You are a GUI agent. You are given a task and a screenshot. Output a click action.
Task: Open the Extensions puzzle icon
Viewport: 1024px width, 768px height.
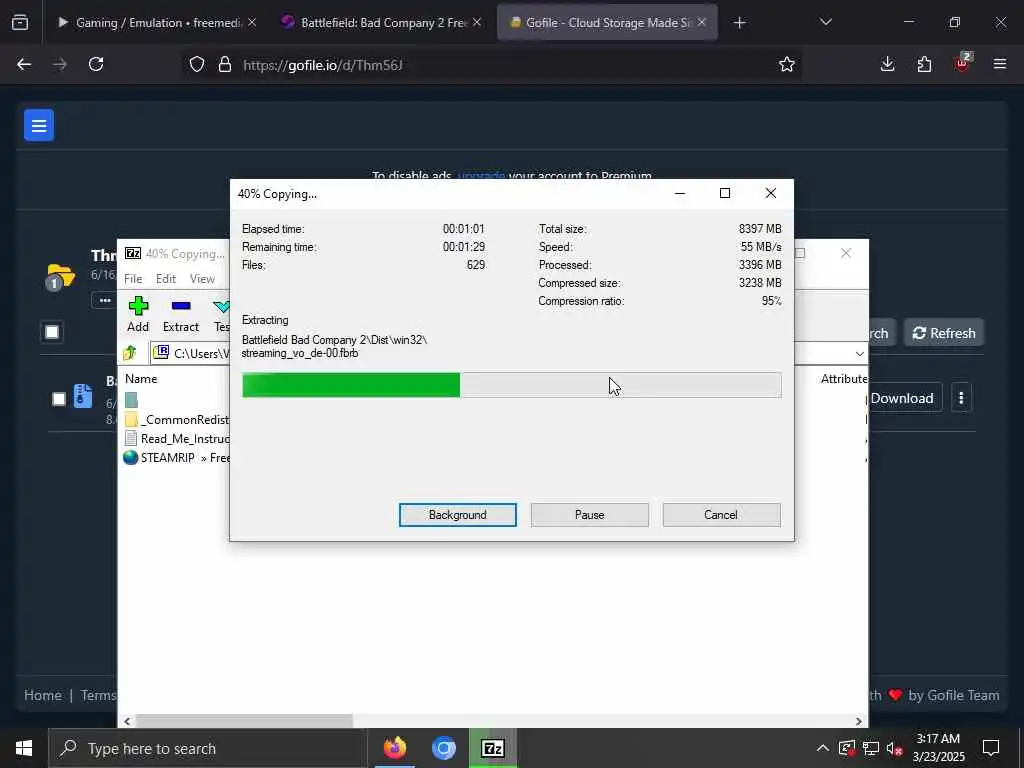pyautogui.click(x=924, y=64)
